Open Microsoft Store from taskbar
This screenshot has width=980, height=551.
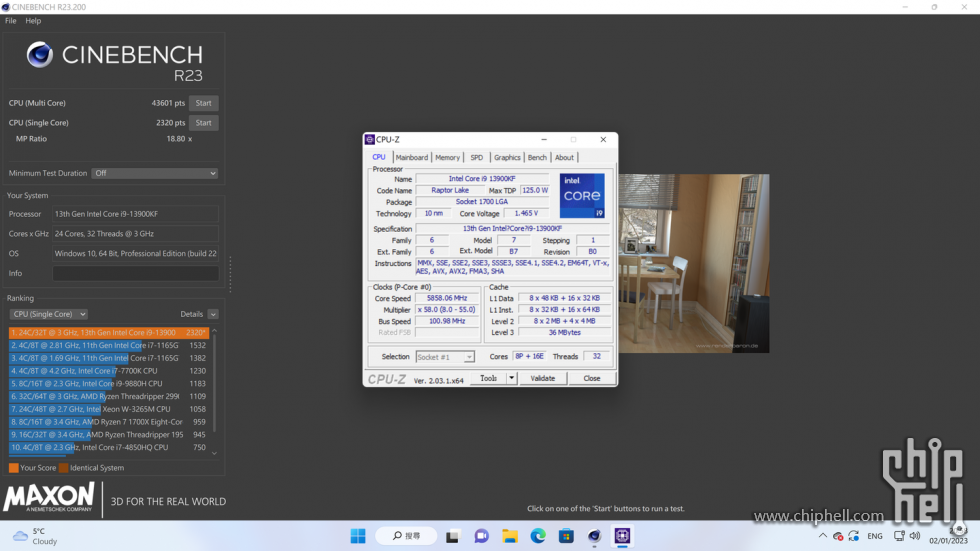click(566, 536)
